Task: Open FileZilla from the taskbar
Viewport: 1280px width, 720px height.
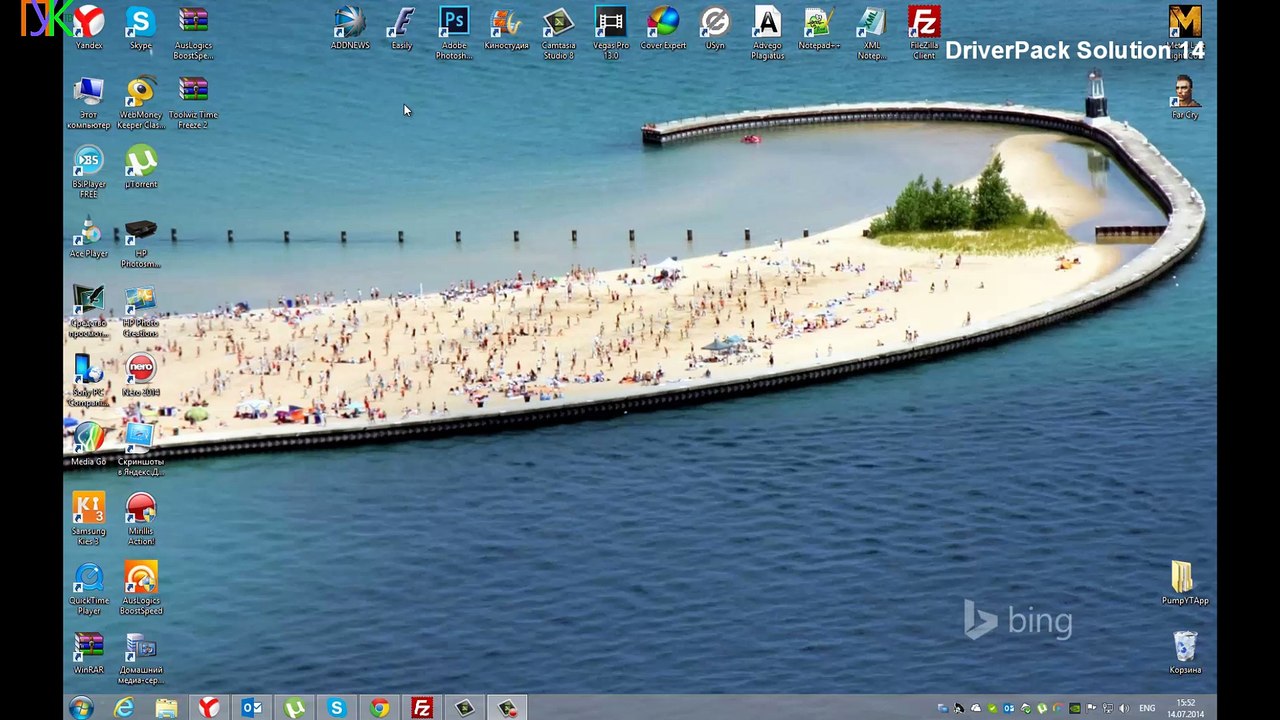Action: (x=422, y=708)
